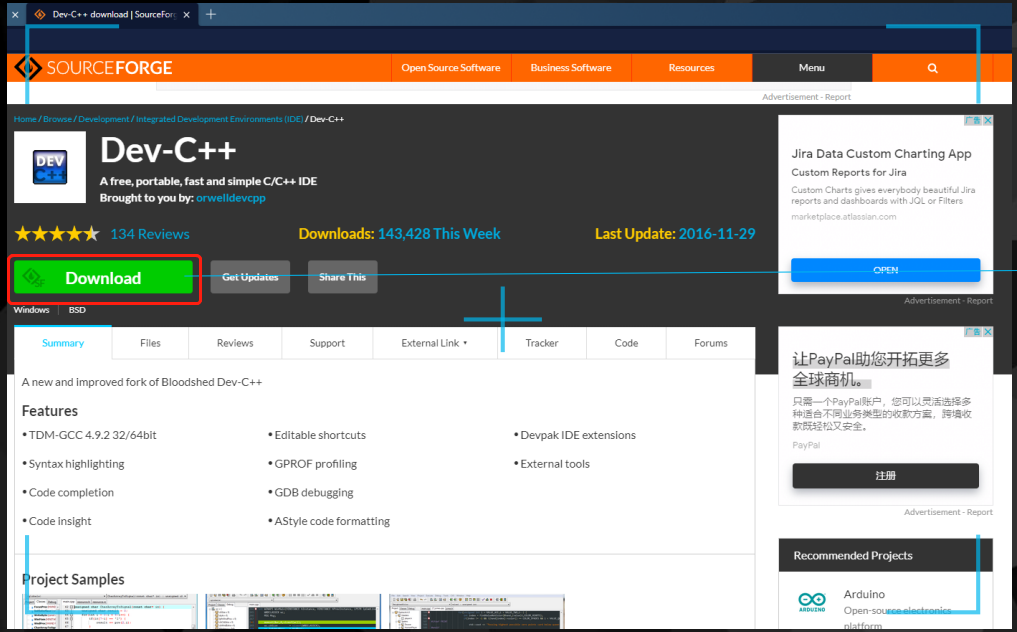1017x632 pixels.
Task: Click the Arduino project logo icon
Action: click(x=811, y=602)
